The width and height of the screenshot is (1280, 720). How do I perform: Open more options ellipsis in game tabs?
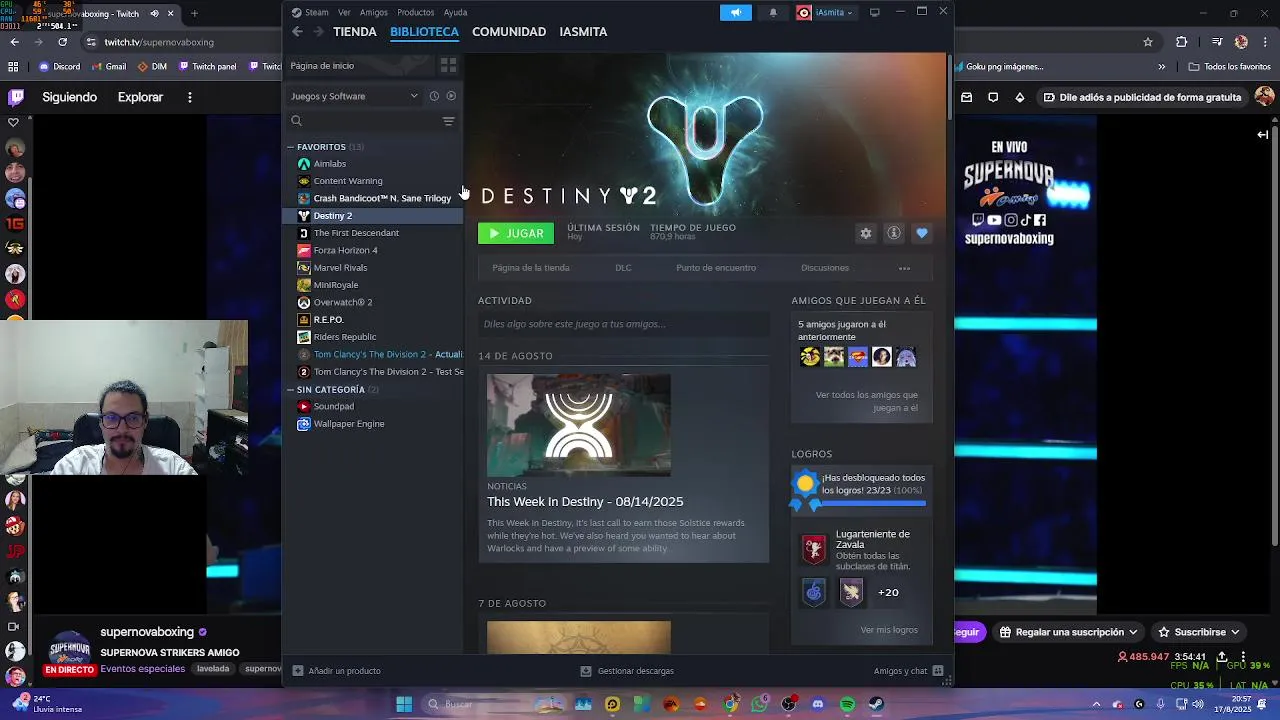tap(904, 268)
